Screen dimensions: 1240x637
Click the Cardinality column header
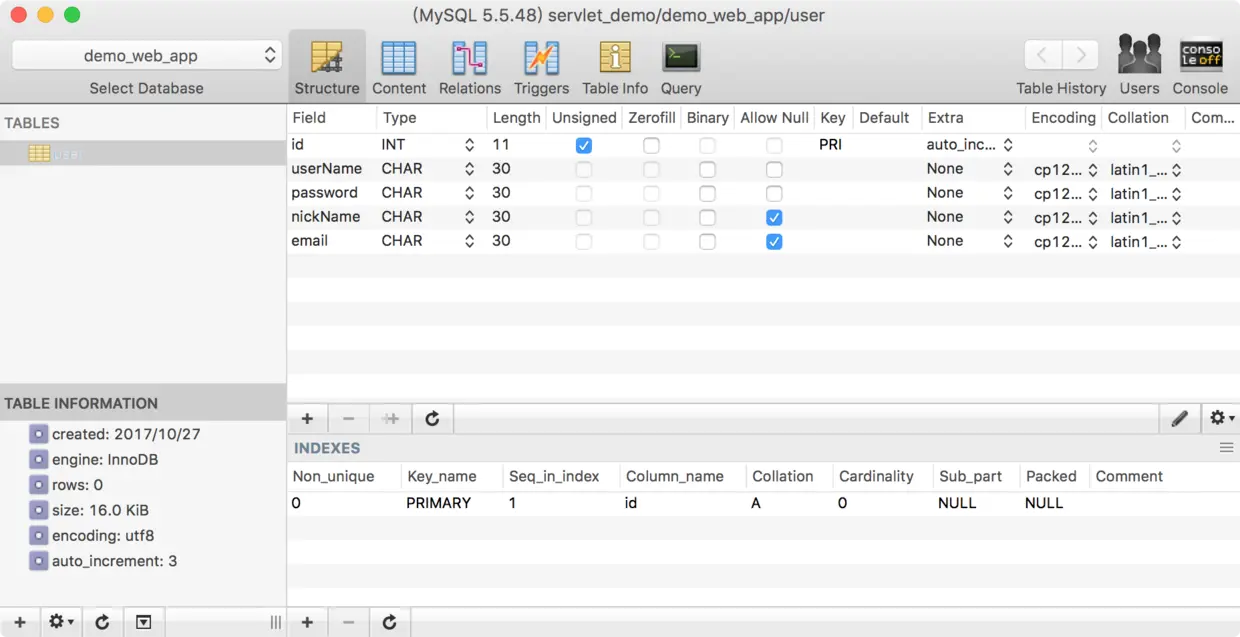[882, 477]
